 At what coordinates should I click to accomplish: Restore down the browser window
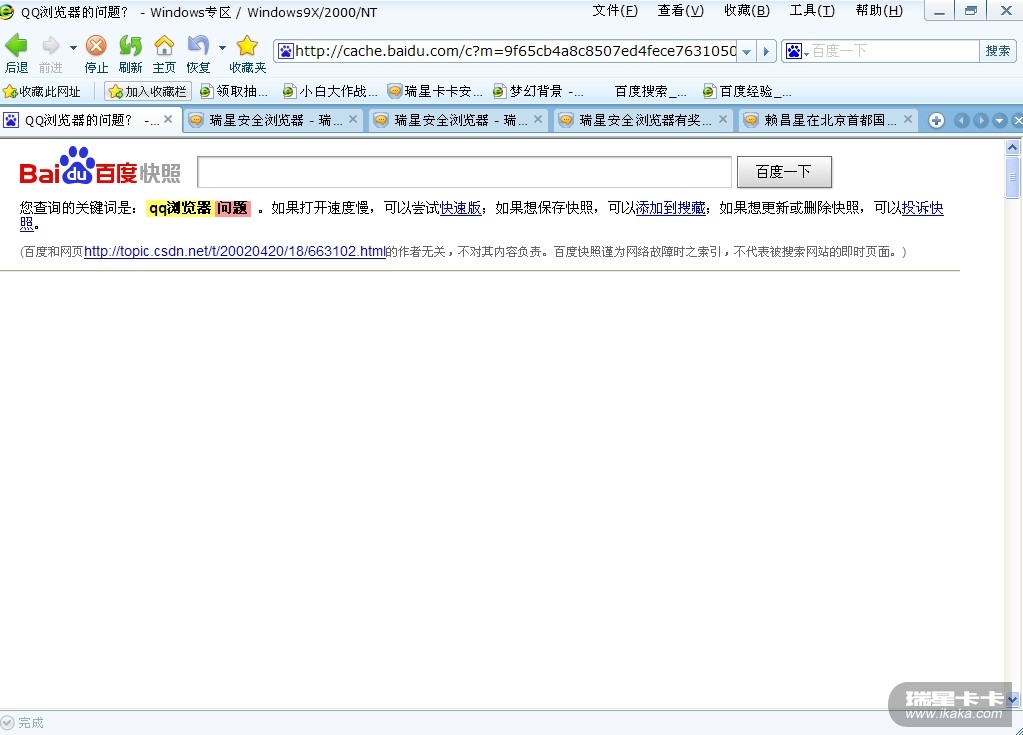pyautogui.click(x=971, y=11)
